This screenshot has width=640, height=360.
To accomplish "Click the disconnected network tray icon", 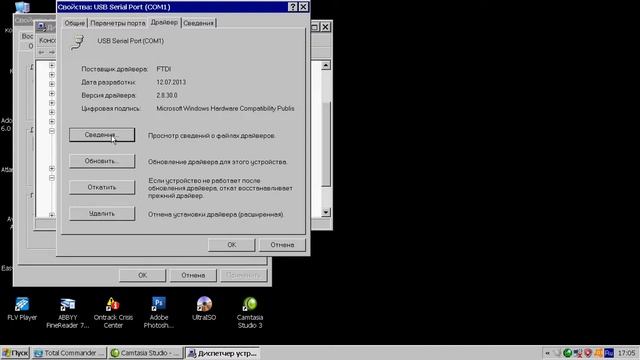I will tap(578, 353).
